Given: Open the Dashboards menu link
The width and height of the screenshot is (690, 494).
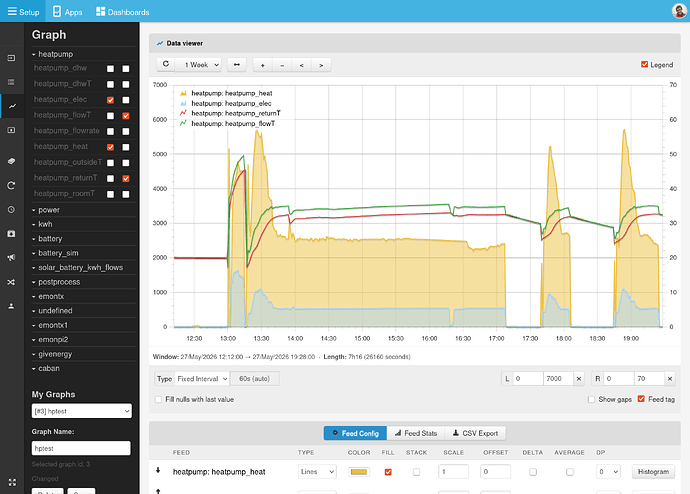Looking at the screenshot, I should pyautogui.click(x=122, y=12).
